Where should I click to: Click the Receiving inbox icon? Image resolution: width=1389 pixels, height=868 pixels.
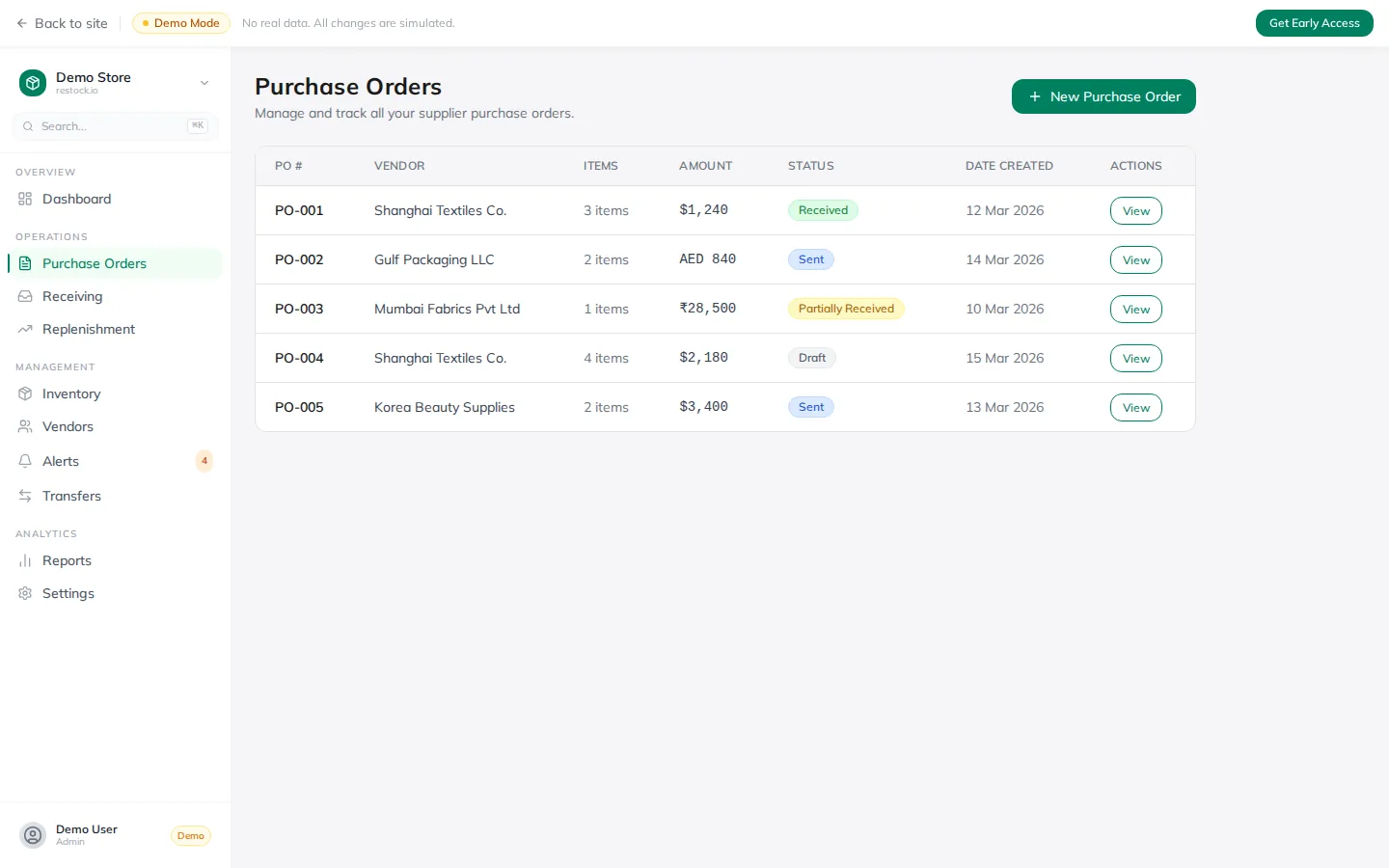[x=25, y=296]
